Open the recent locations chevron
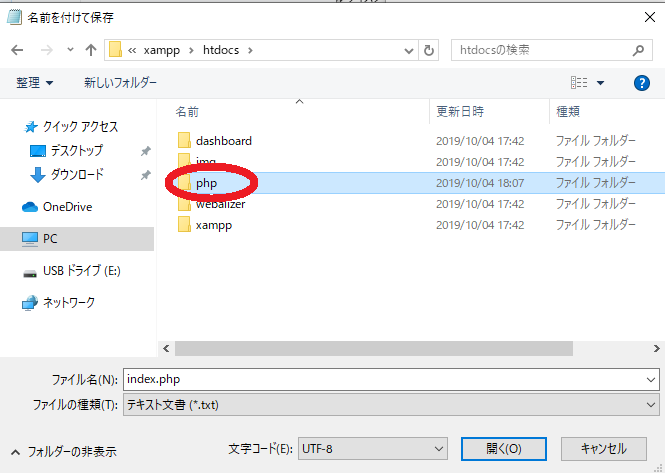The image size is (665, 473). tap(70, 50)
